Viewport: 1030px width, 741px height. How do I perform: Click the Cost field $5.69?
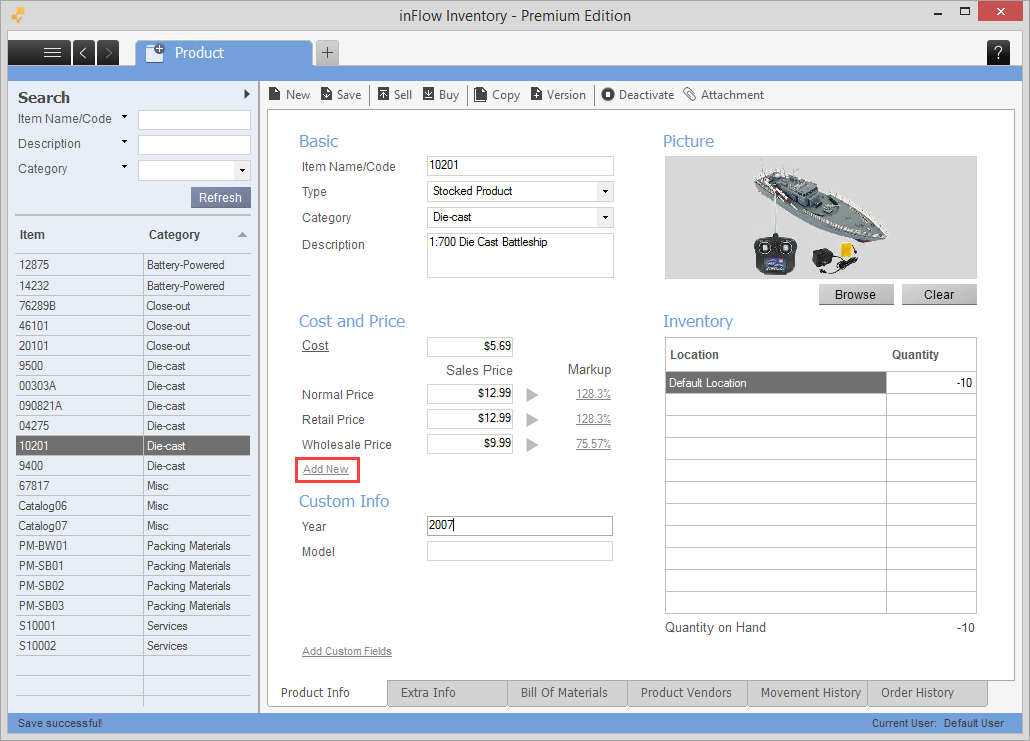tap(470, 346)
